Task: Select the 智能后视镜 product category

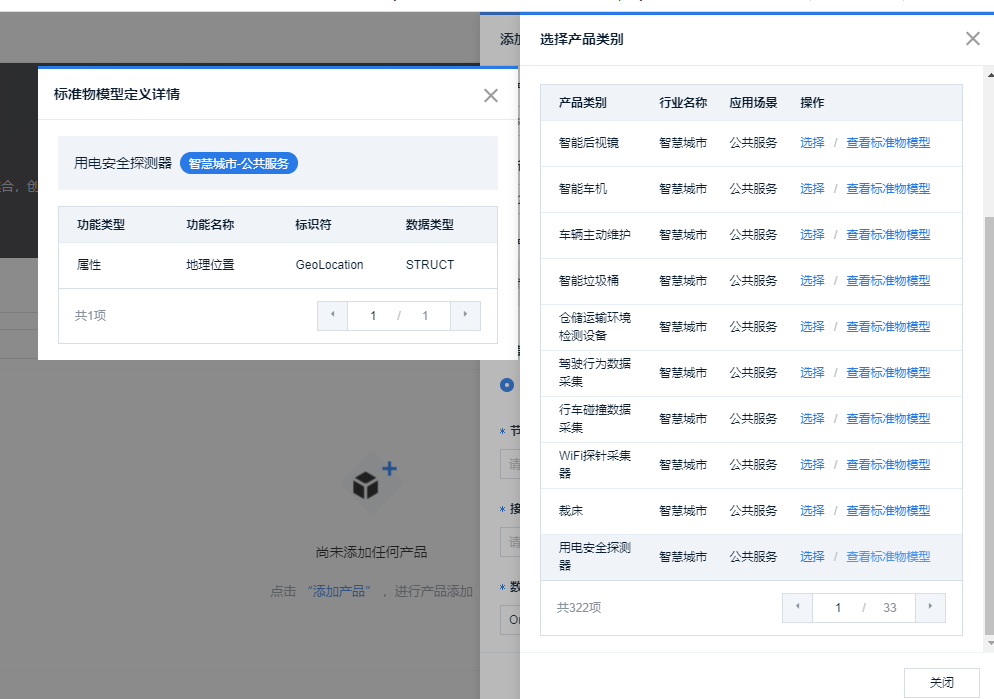Action: (812, 143)
